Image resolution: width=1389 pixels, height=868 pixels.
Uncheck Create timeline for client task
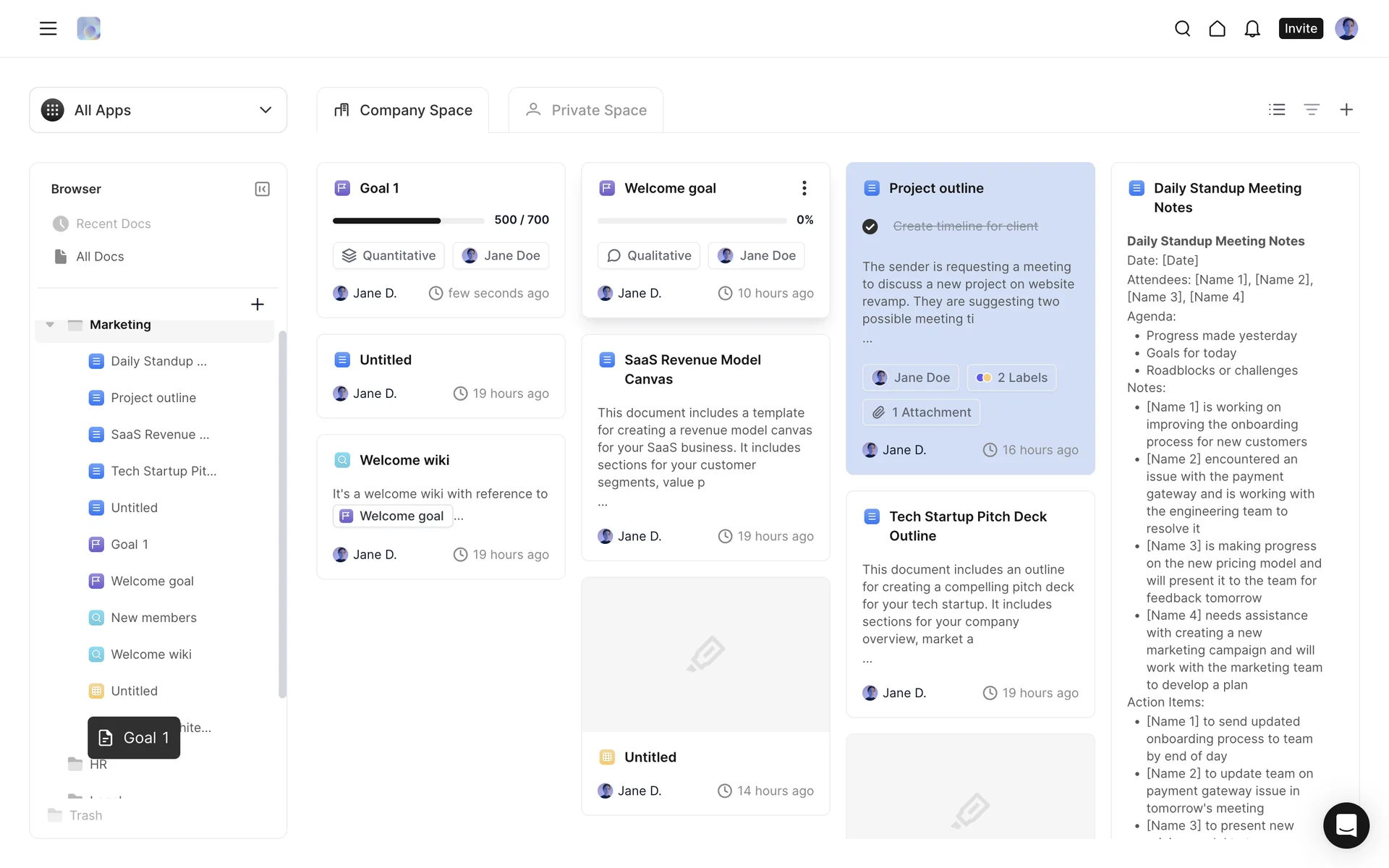(x=870, y=226)
